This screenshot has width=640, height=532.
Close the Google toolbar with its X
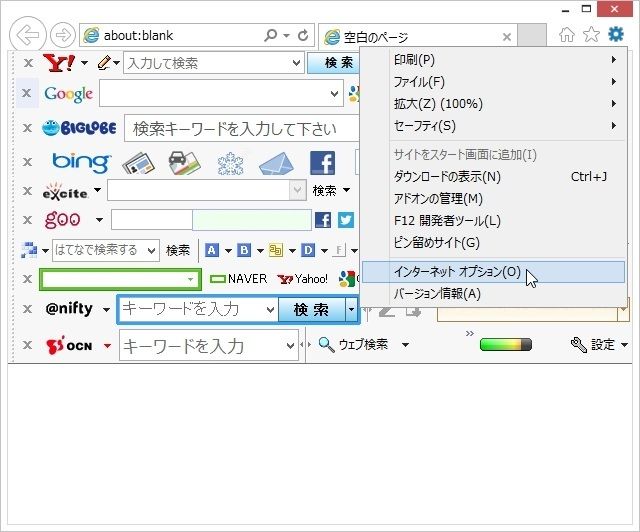tap(27, 93)
